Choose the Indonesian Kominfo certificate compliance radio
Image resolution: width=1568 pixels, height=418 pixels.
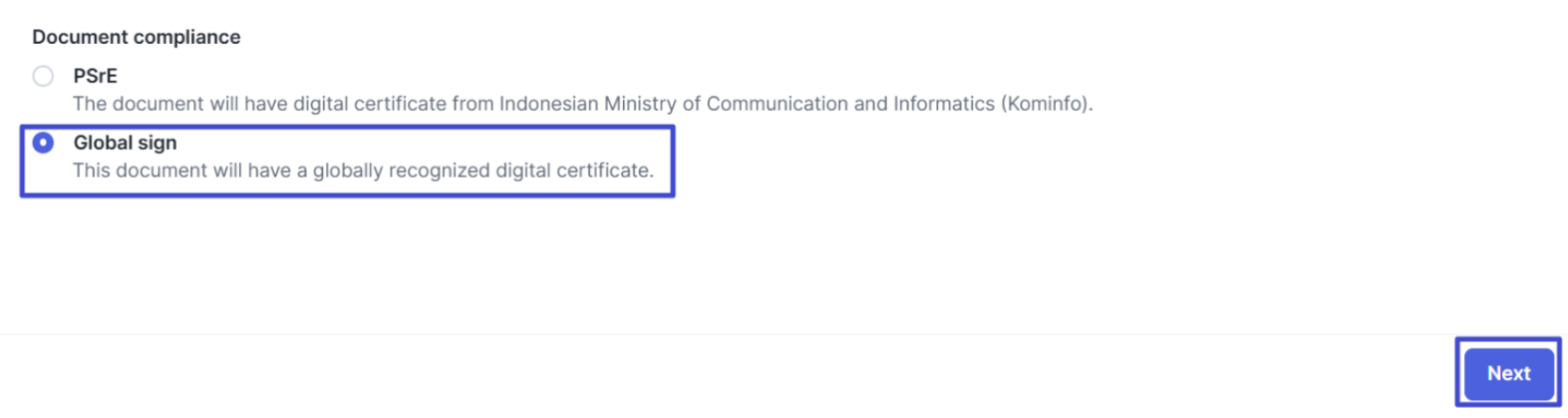pos(43,76)
